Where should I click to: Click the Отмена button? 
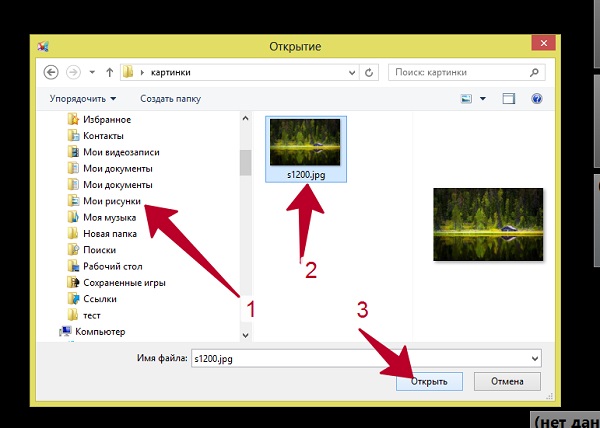click(507, 381)
